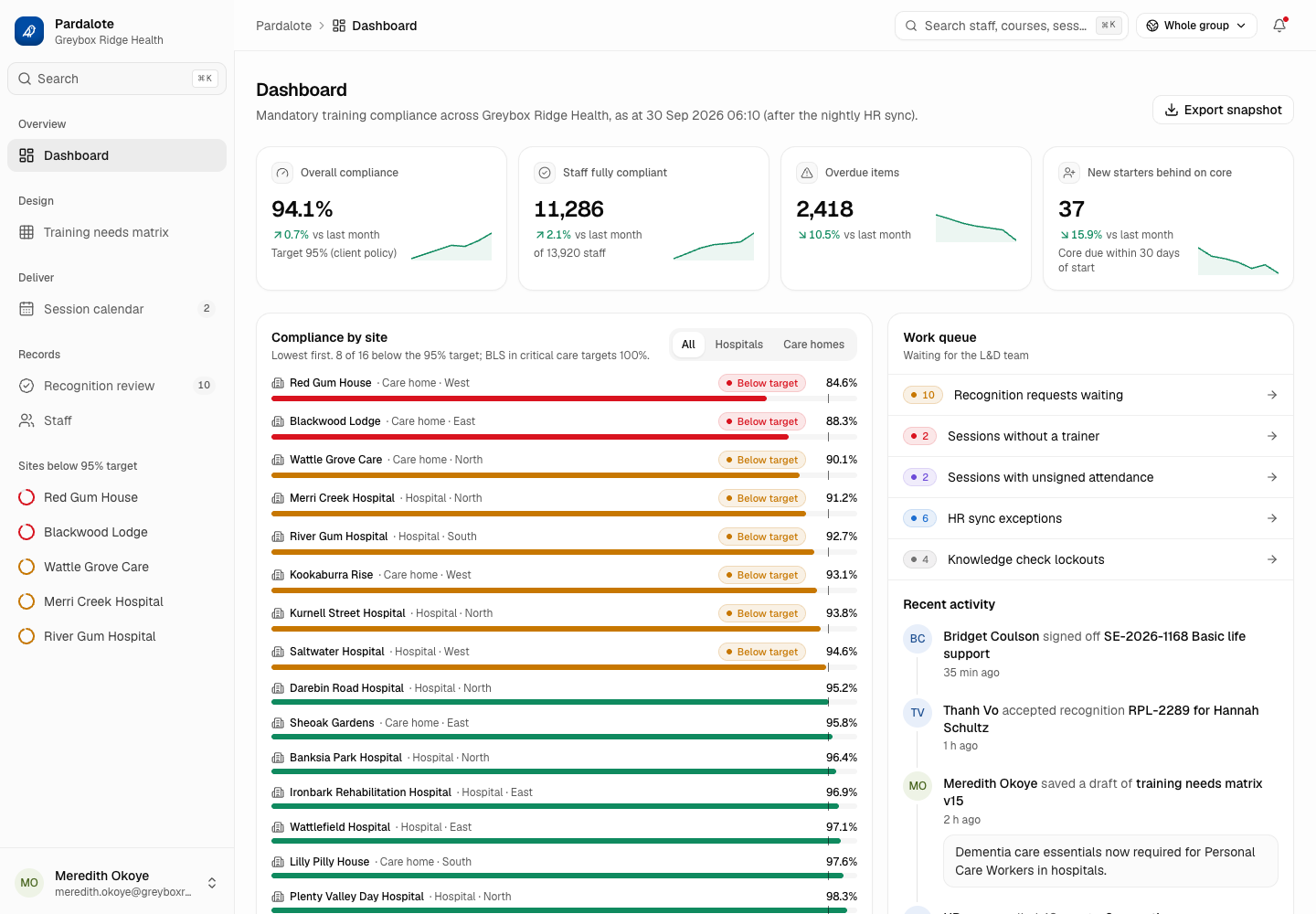Screen dimensions: 1316x914
Task: Switch to the Hospitals tab
Action: tap(738, 345)
